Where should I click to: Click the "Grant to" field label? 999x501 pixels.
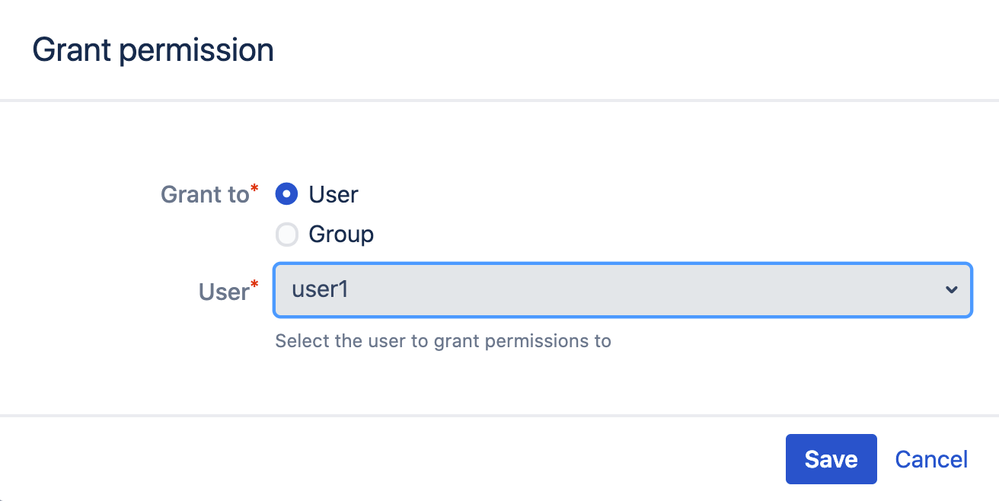coord(205,194)
